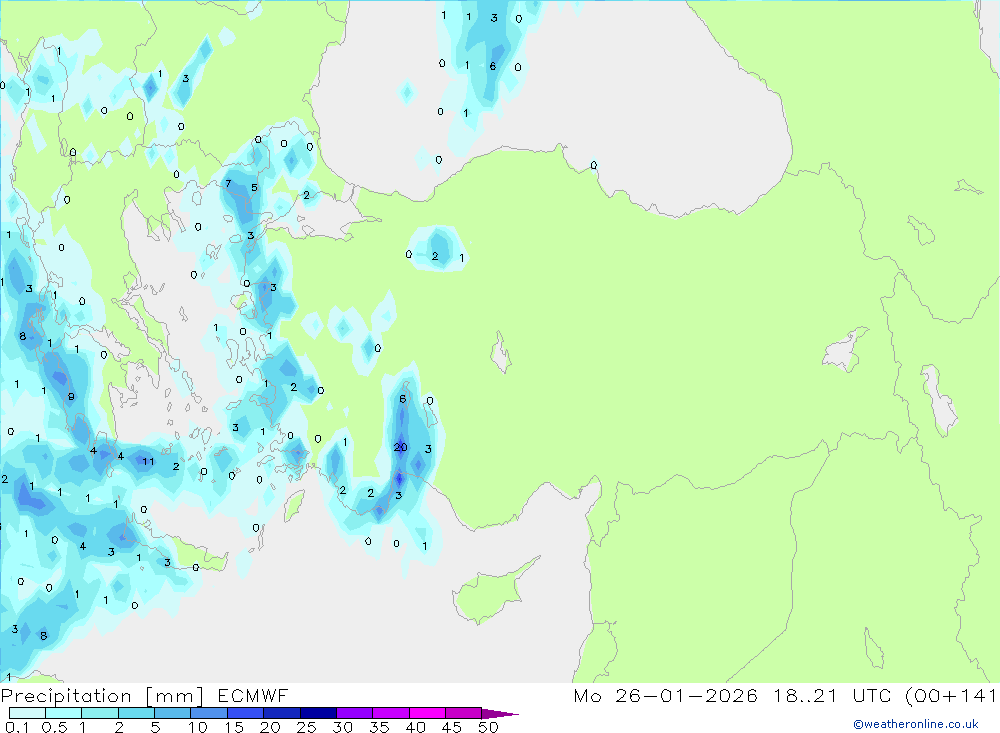This screenshot has height=733, width=1000.
Task: Click the '20' precipitation value on the map
Action: (x=401, y=447)
